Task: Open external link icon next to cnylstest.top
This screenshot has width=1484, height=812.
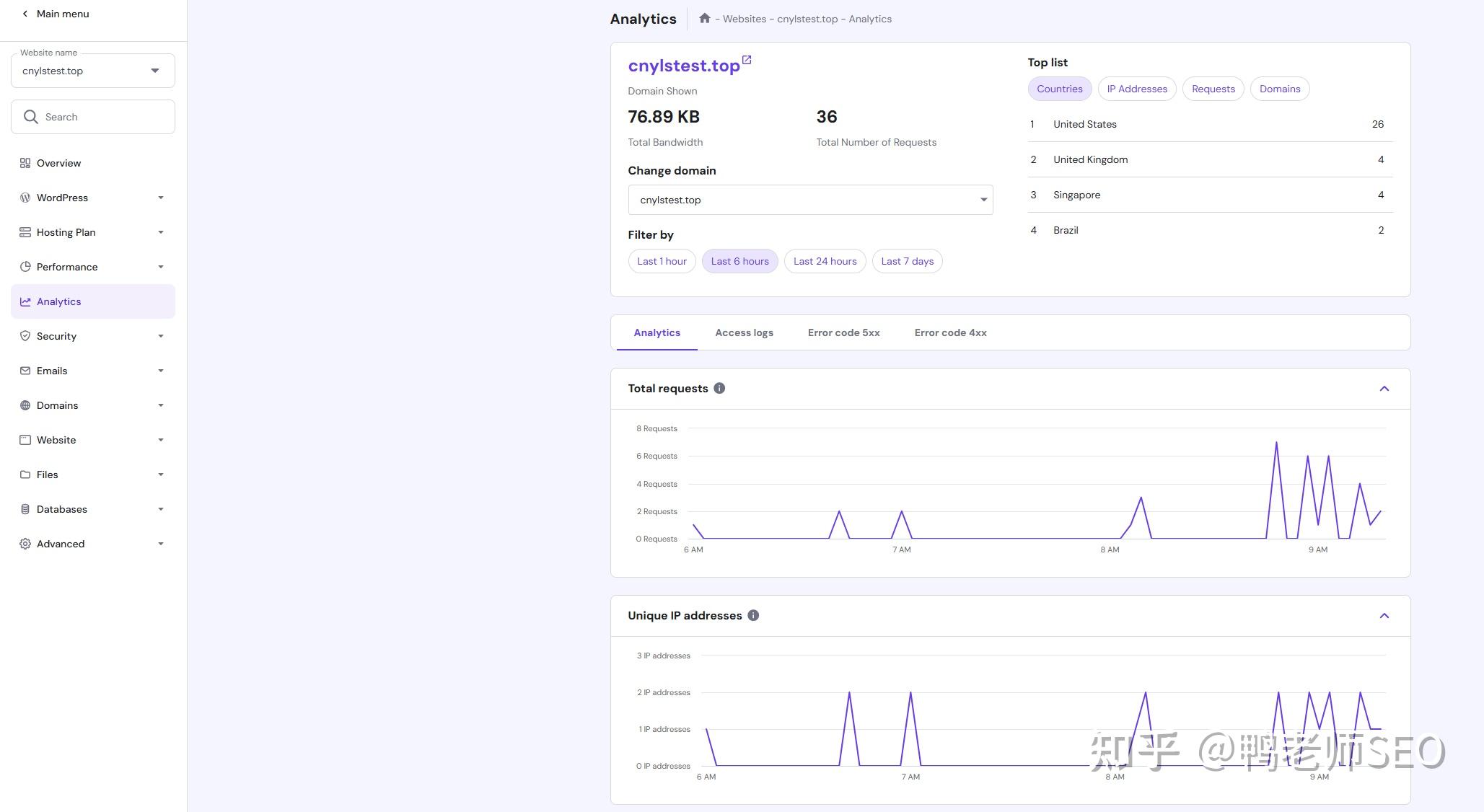Action: point(747,61)
